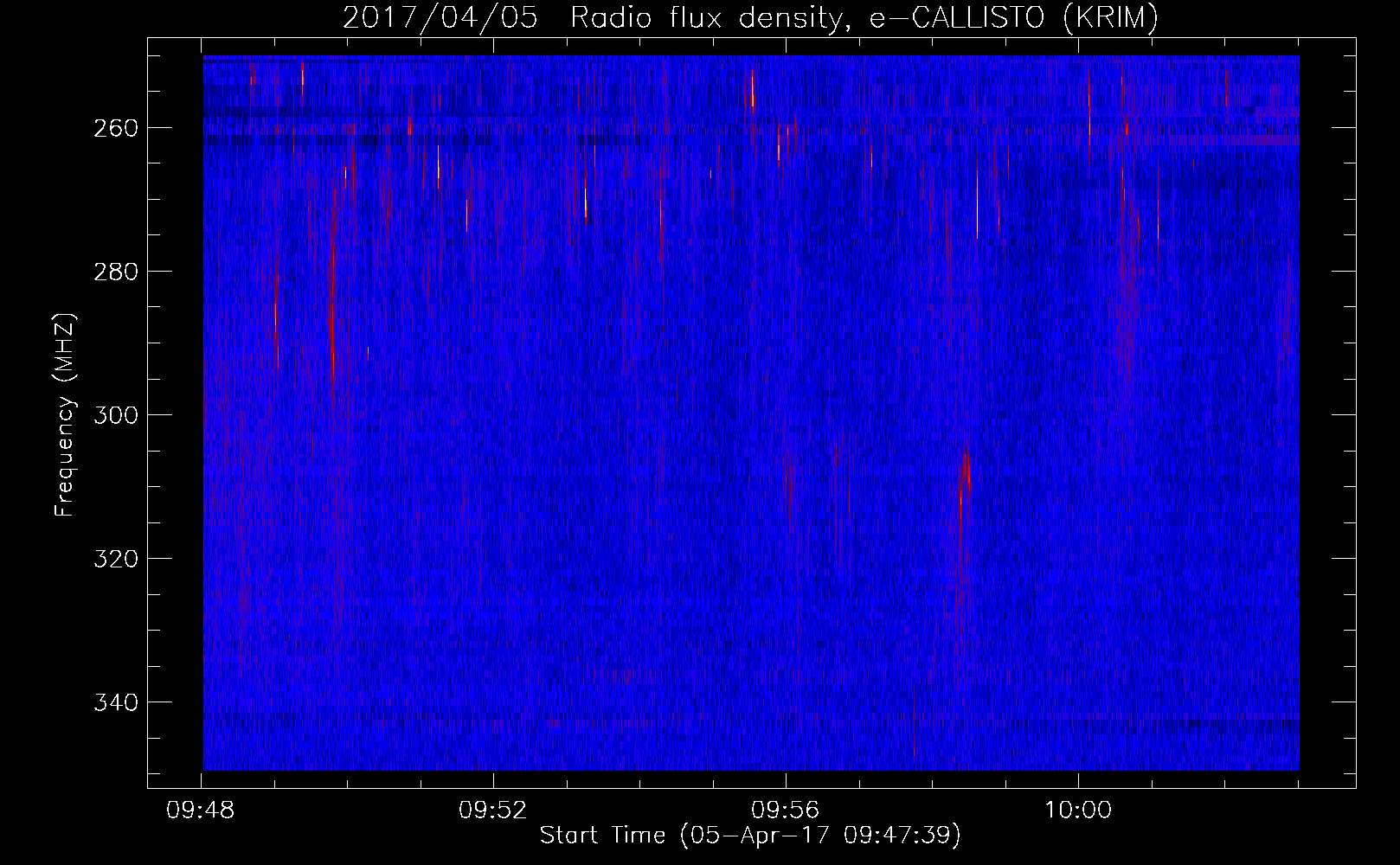Click the plot title '2017/04/05 Radio flux density'
The width and height of the screenshot is (1400, 865).
[x=750, y=18]
